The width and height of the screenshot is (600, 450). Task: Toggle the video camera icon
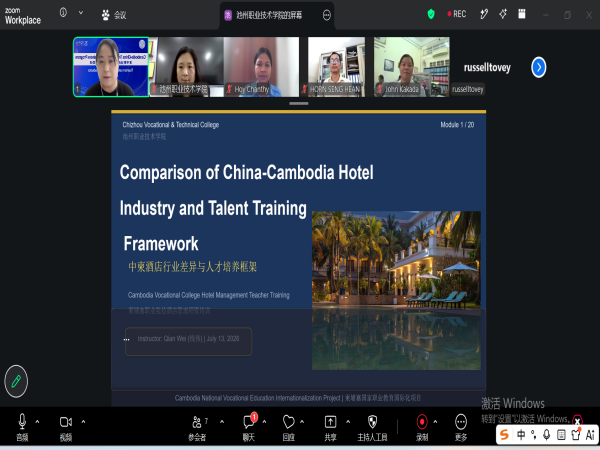point(65,422)
